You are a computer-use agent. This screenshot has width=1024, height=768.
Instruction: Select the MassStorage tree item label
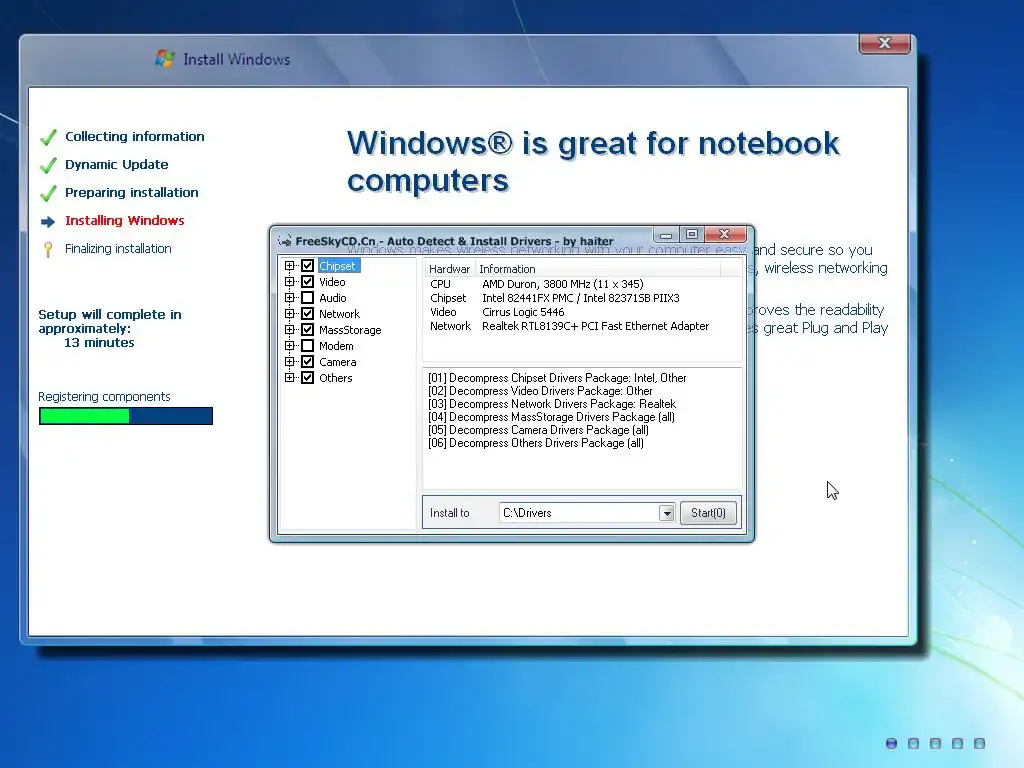point(350,330)
